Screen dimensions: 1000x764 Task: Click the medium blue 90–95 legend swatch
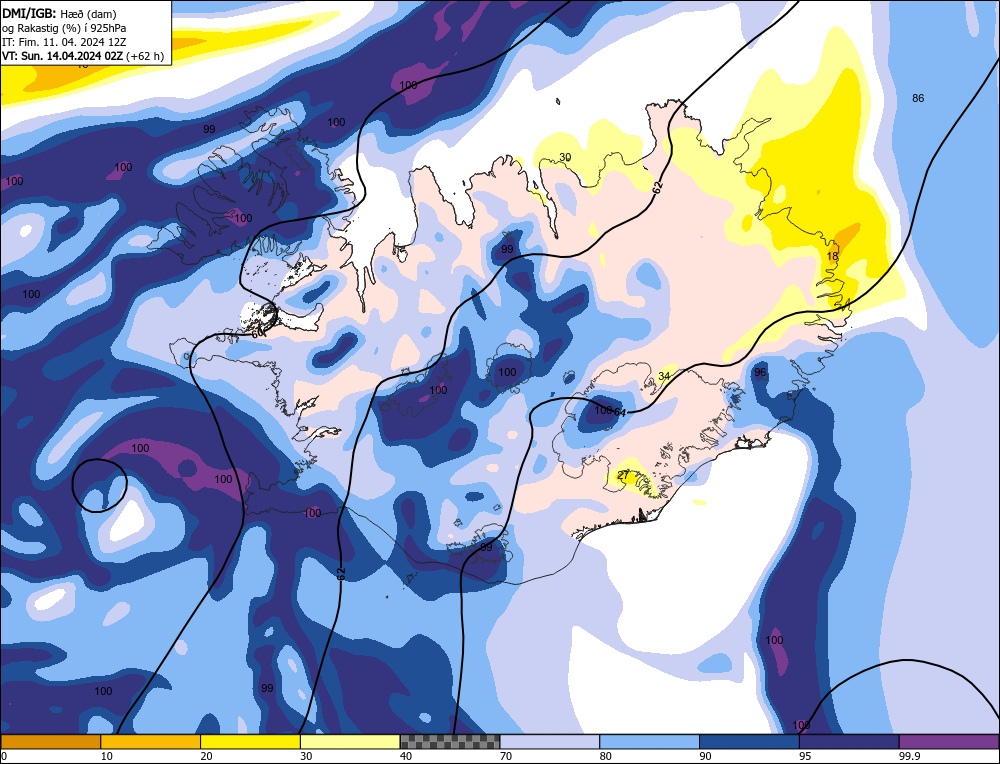[749, 741]
